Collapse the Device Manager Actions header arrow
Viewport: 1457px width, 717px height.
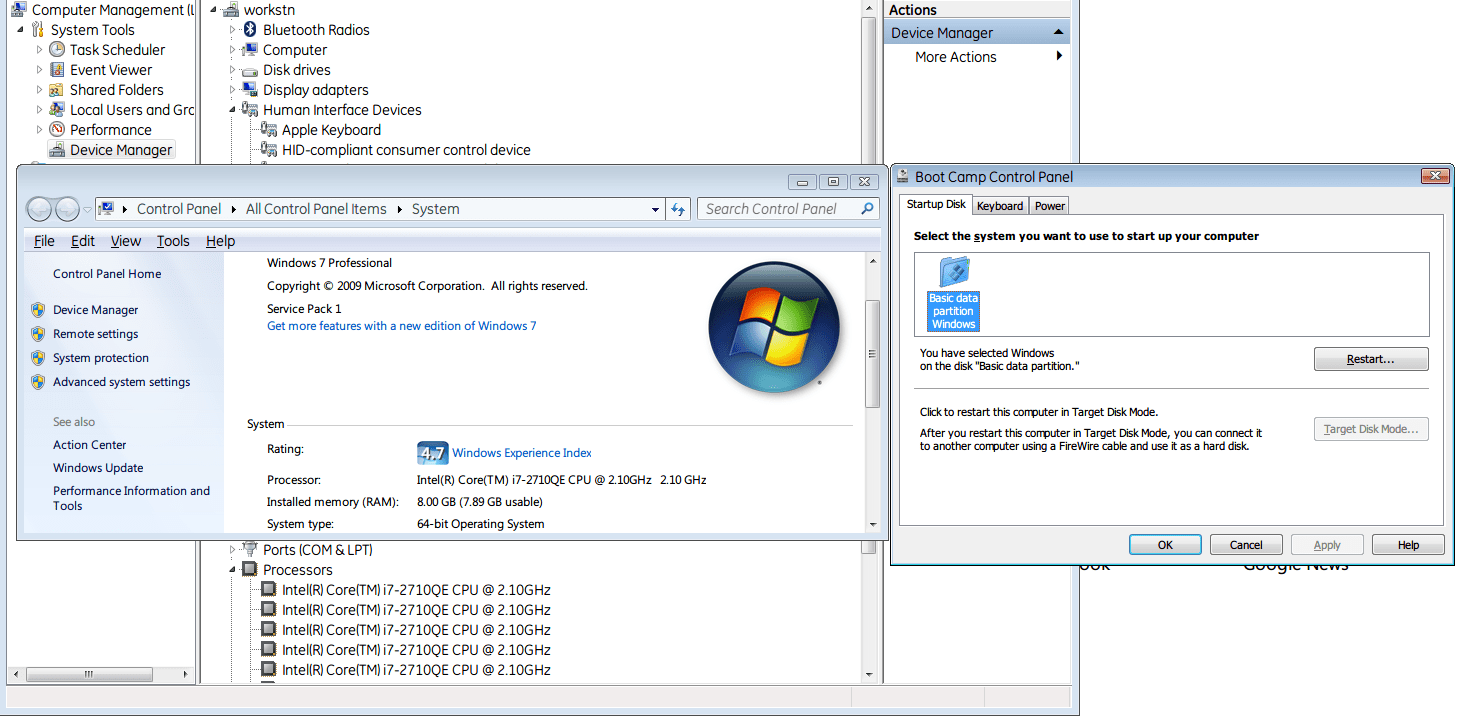coord(1058,33)
